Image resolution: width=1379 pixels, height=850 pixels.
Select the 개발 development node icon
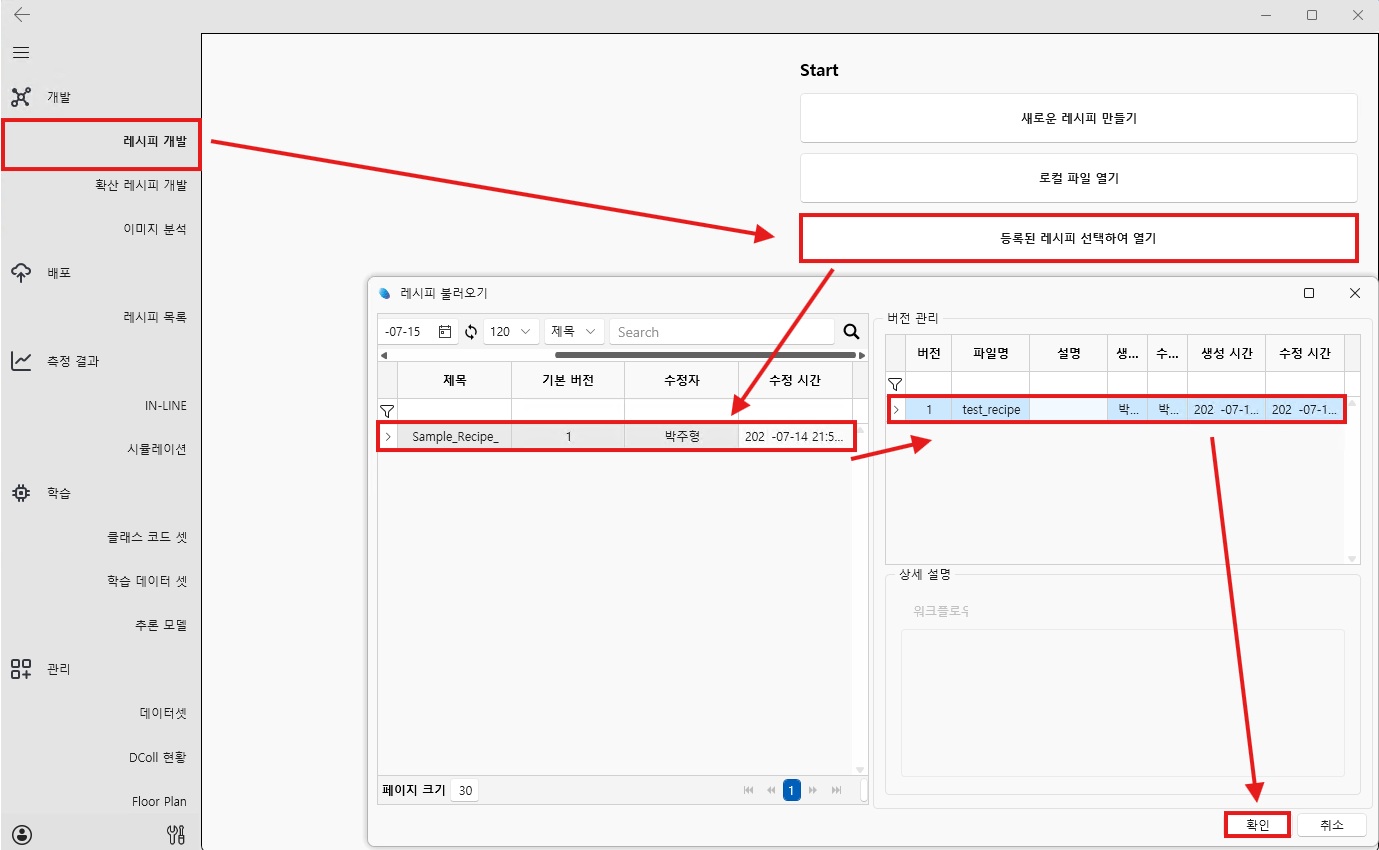[x=20, y=96]
